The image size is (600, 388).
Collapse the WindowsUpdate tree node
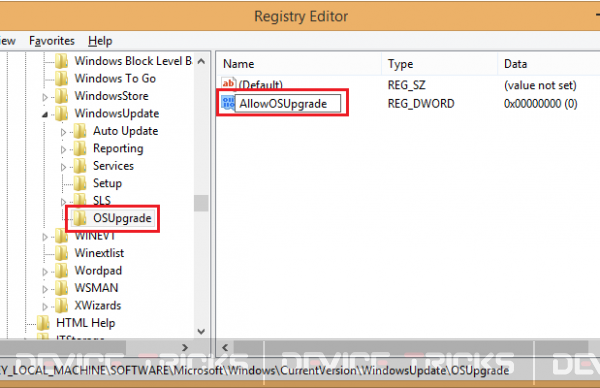[x=45, y=114]
